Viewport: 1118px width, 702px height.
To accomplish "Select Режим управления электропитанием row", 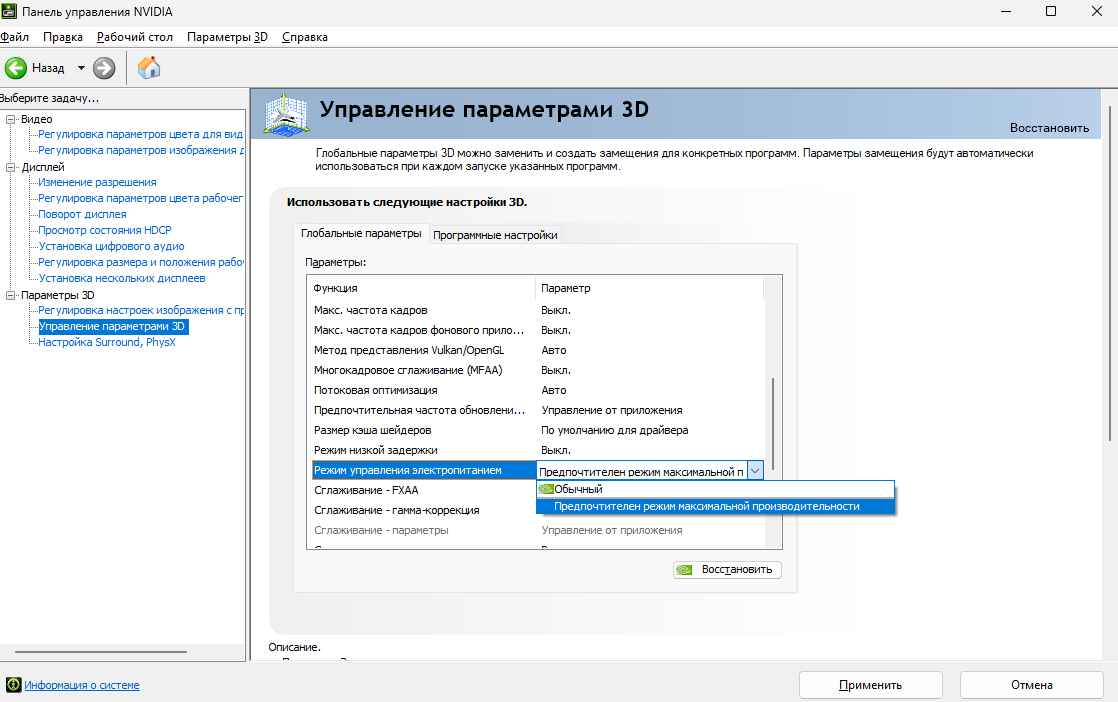I will pyautogui.click(x=424, y=470).
